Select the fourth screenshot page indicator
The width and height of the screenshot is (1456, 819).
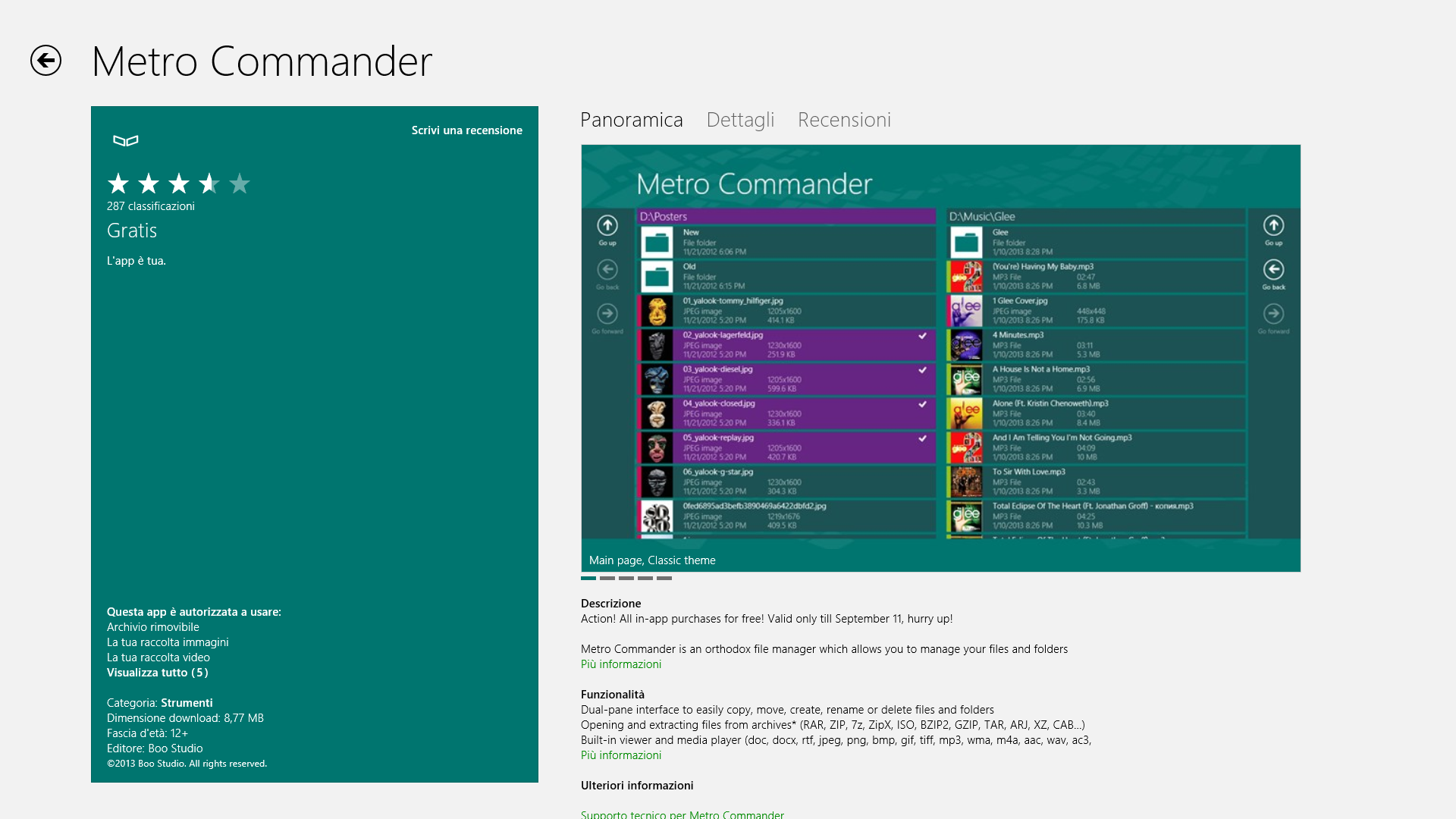coord(645,578)
